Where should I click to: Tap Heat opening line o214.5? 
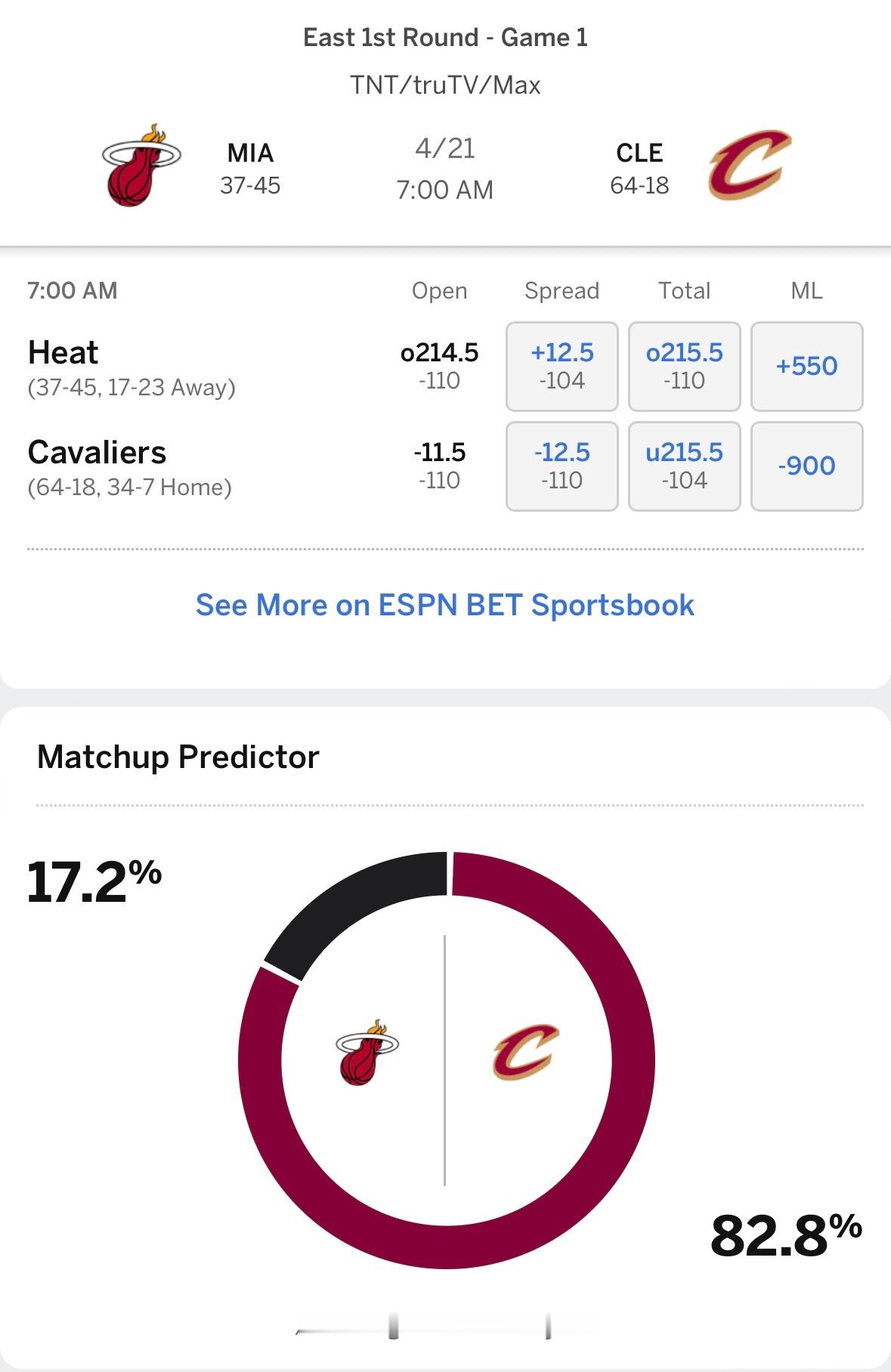pyautogui.click(x=439, y=352)
